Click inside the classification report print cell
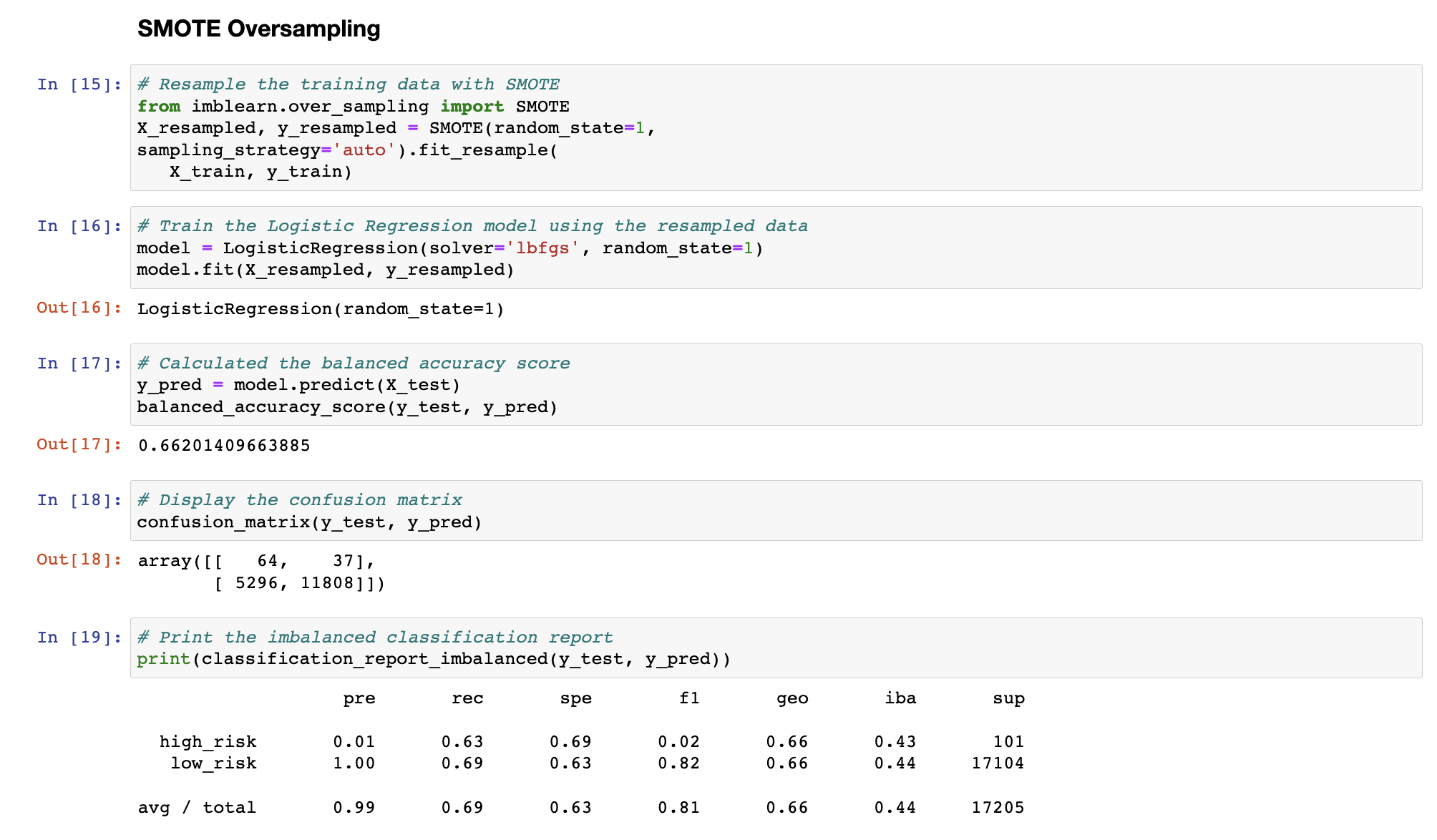 pos(434,658)
